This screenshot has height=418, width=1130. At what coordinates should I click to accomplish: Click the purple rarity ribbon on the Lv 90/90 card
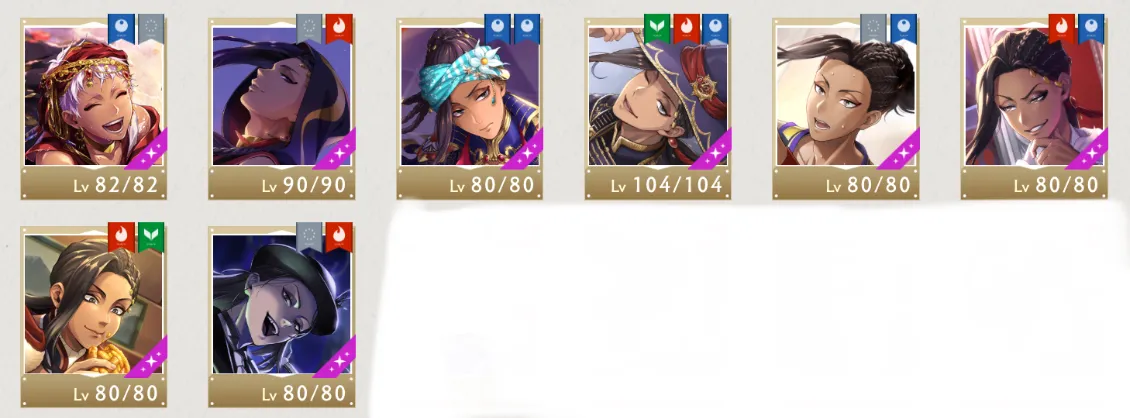tap(337, 151)
